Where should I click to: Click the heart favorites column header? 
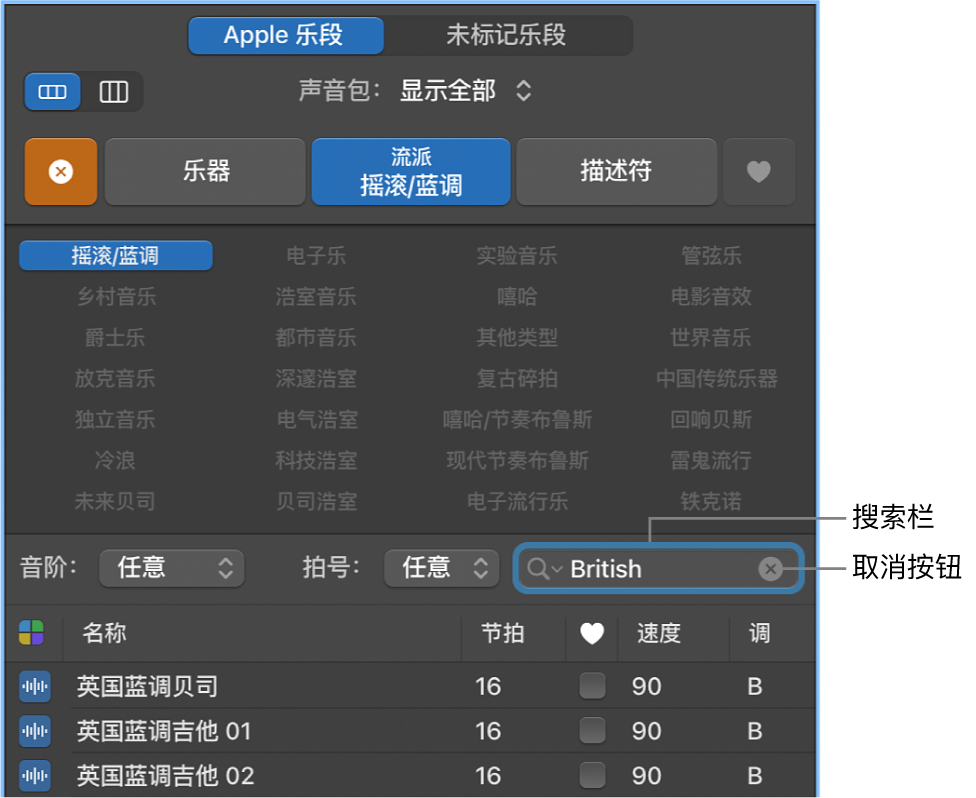click(592, 634)
